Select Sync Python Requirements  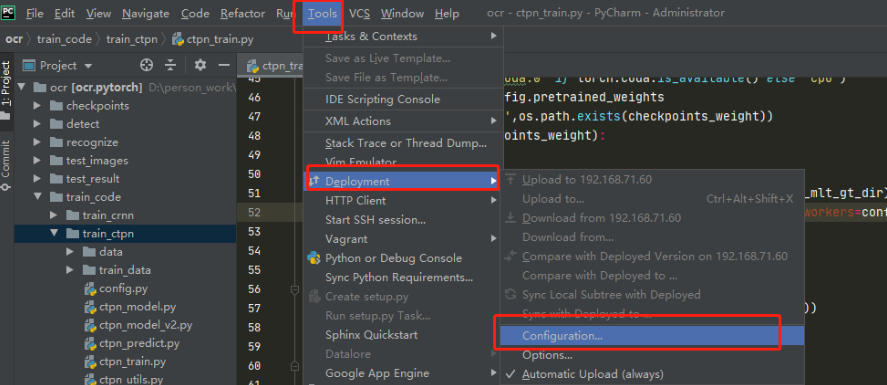tap(403, 278)
